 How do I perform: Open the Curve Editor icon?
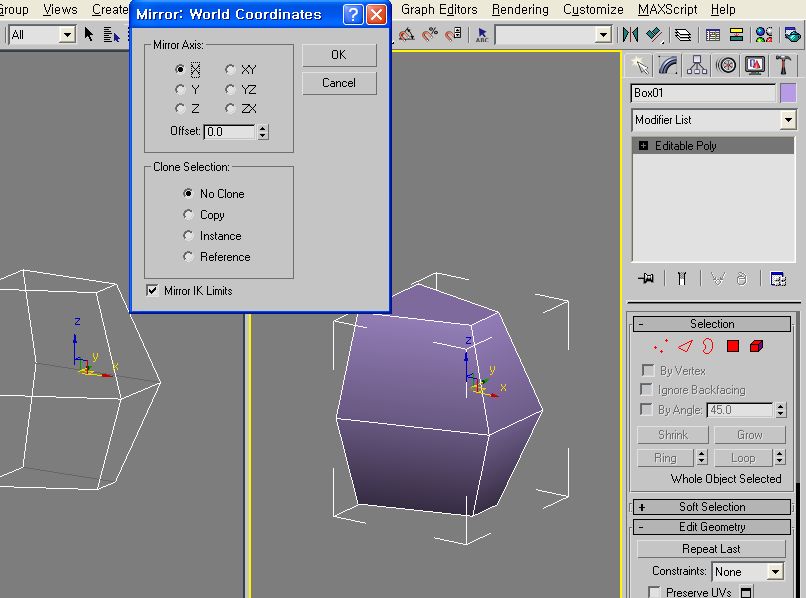pyautogui.click(x=712, y=34)
